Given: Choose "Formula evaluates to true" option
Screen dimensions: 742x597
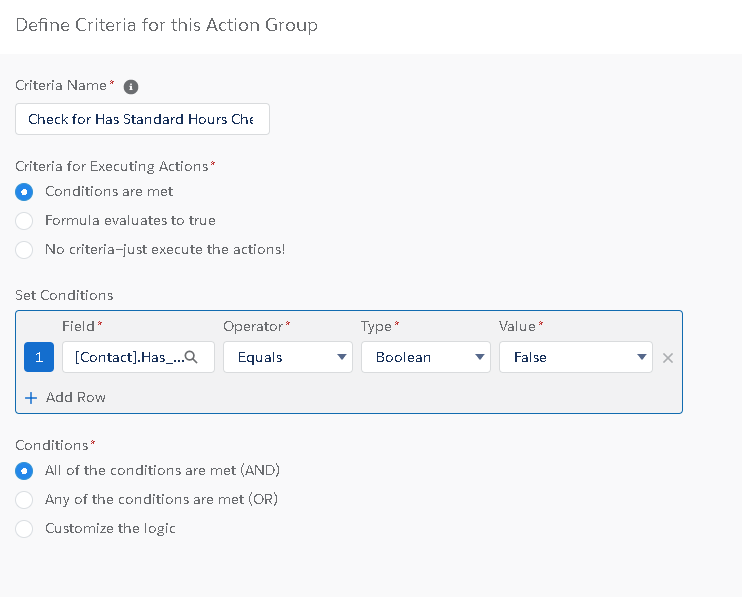Looking at the screenshot, I should point(24,220).
